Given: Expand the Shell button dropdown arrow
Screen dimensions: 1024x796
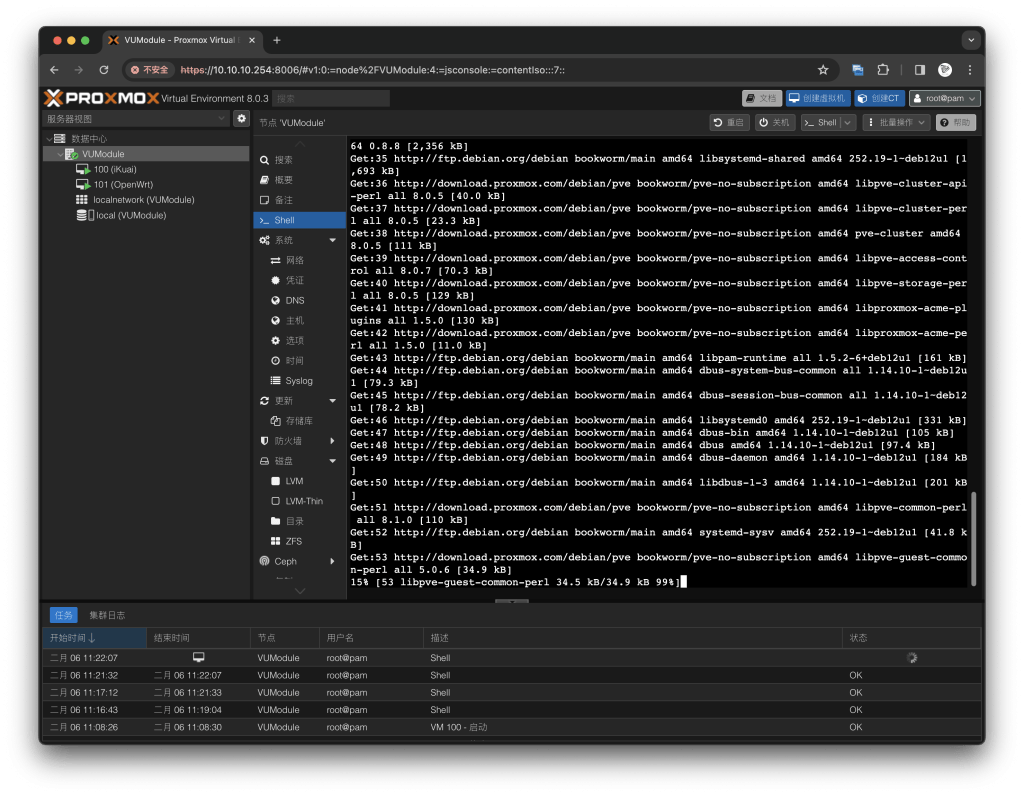Looking at the screenshot, I should point(848,122).
